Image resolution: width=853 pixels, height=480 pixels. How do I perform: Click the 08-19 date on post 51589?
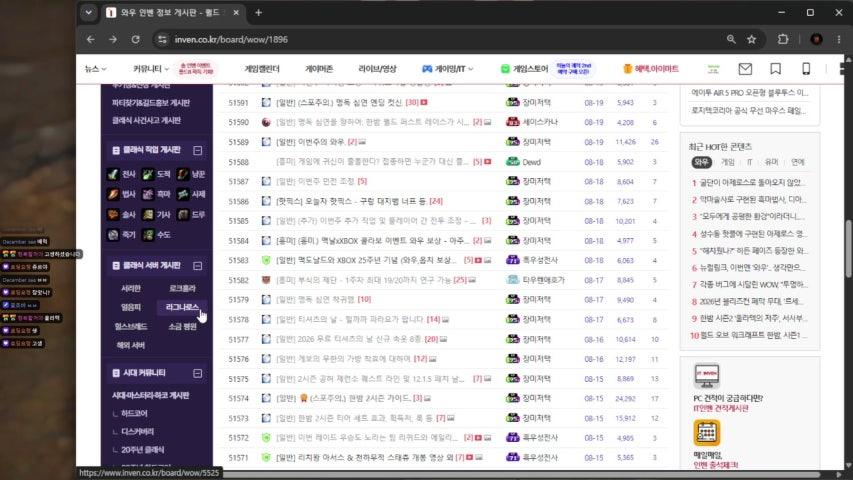594,142
